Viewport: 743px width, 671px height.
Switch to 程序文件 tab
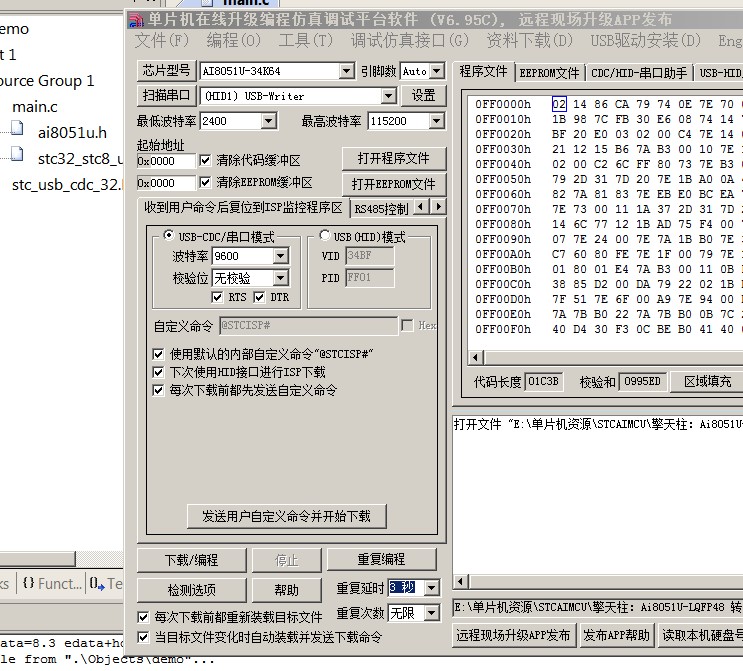[x=483, y=72]
